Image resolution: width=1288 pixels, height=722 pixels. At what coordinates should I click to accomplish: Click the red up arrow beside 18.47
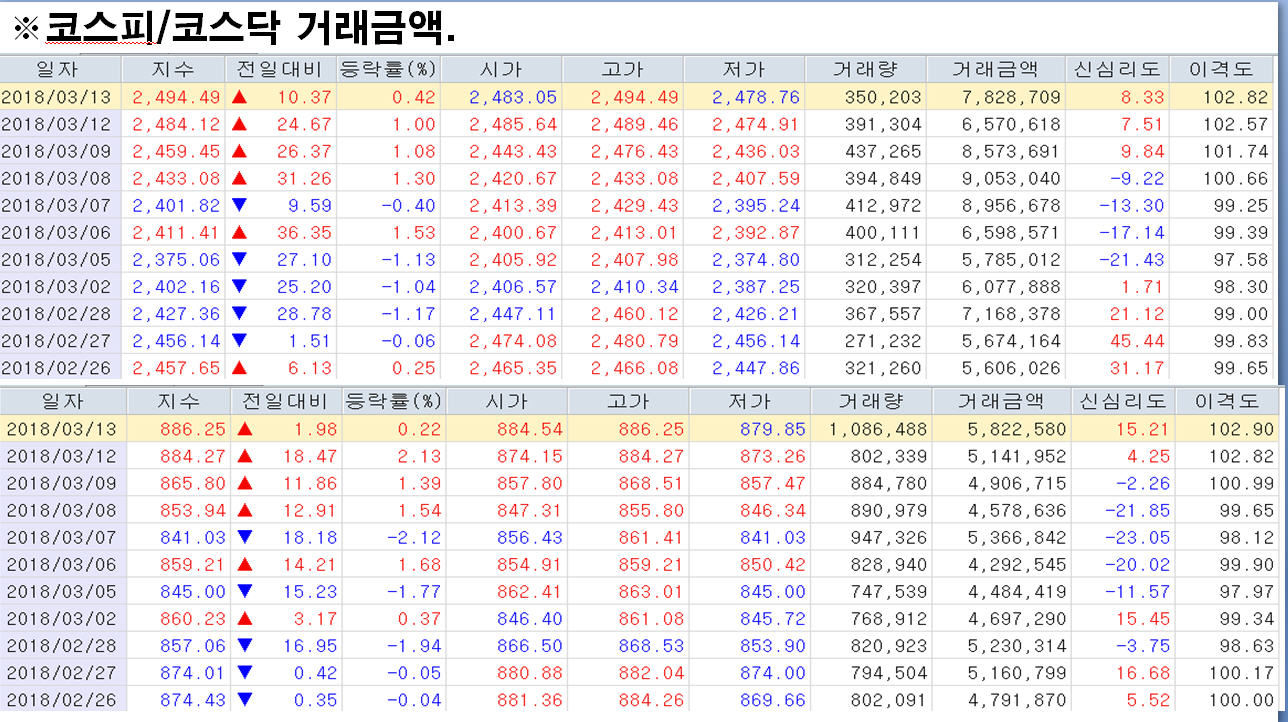coord(245,456)
